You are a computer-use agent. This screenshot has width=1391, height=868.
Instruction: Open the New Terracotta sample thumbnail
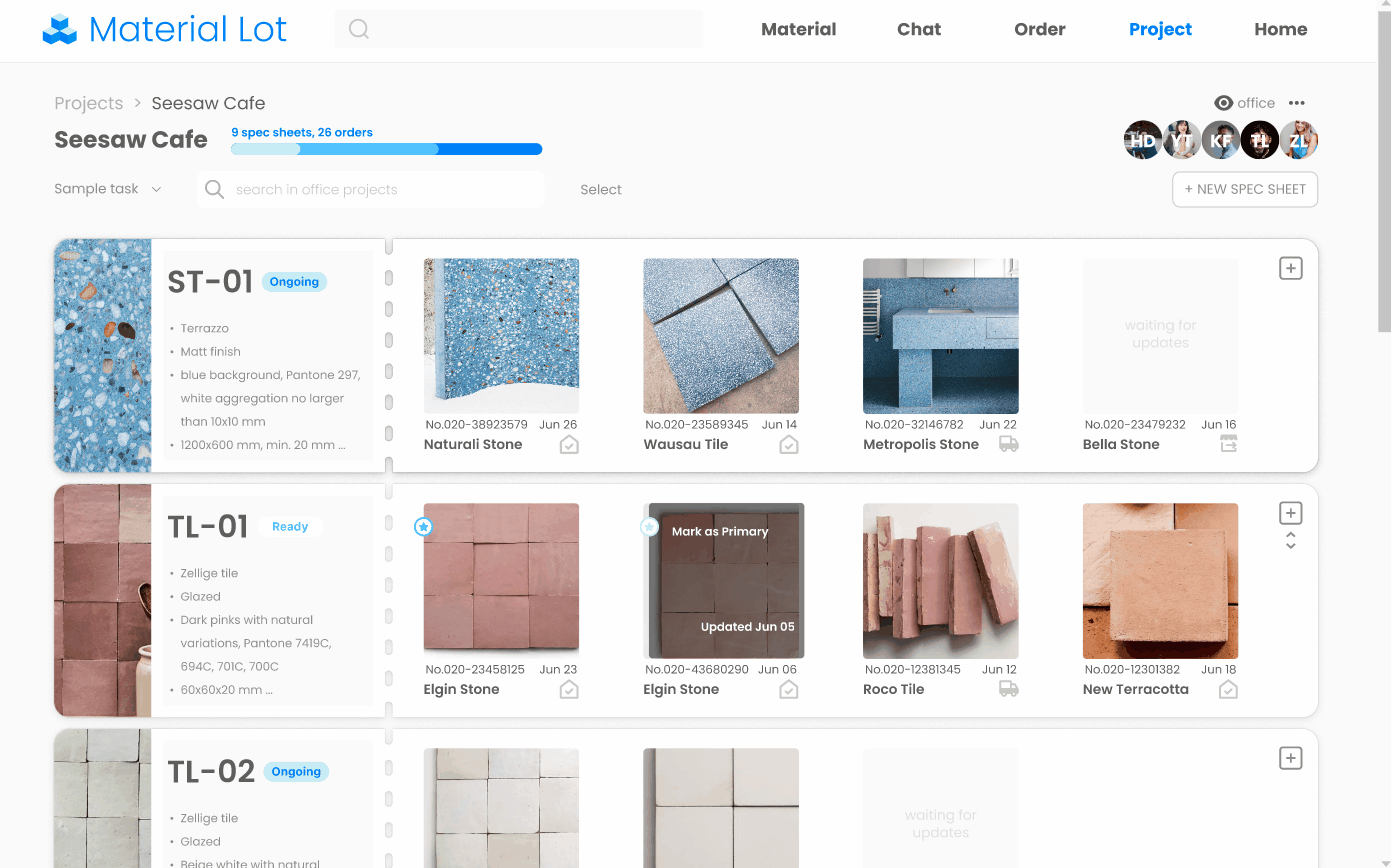(1161, 581)
